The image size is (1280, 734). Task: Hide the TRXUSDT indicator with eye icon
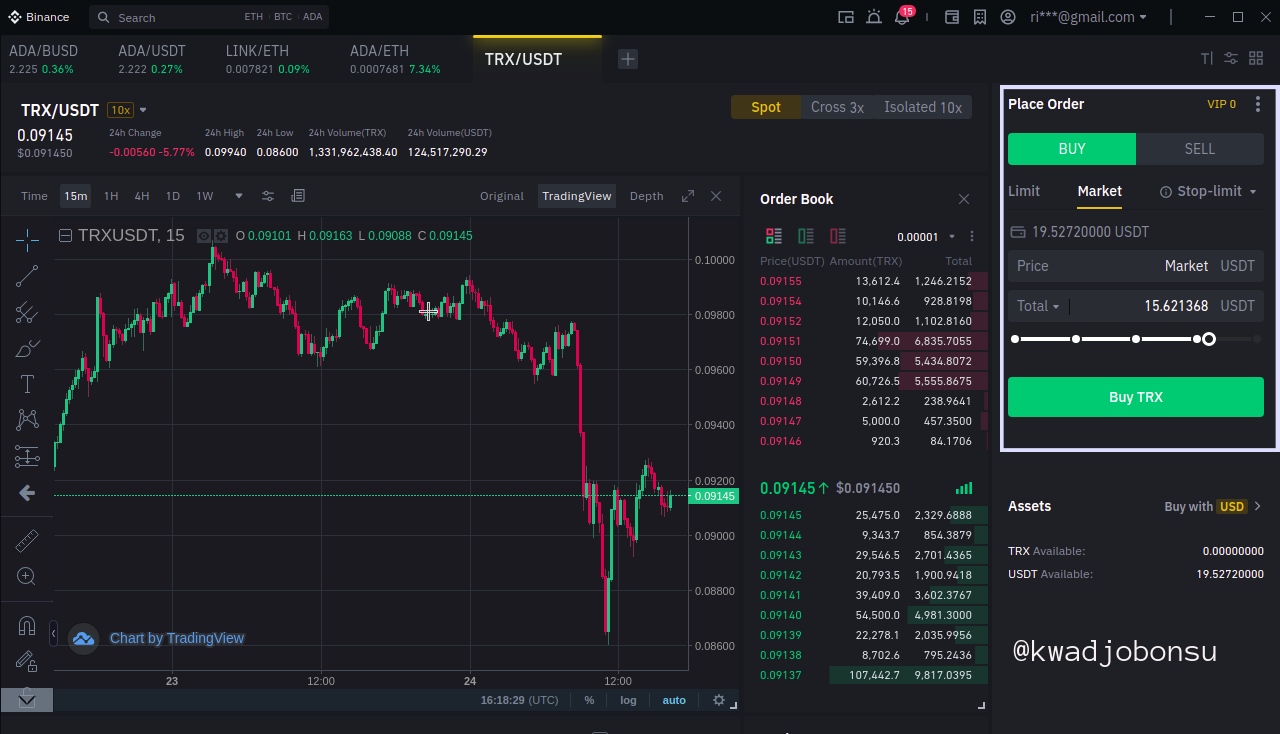pos(204,236)
